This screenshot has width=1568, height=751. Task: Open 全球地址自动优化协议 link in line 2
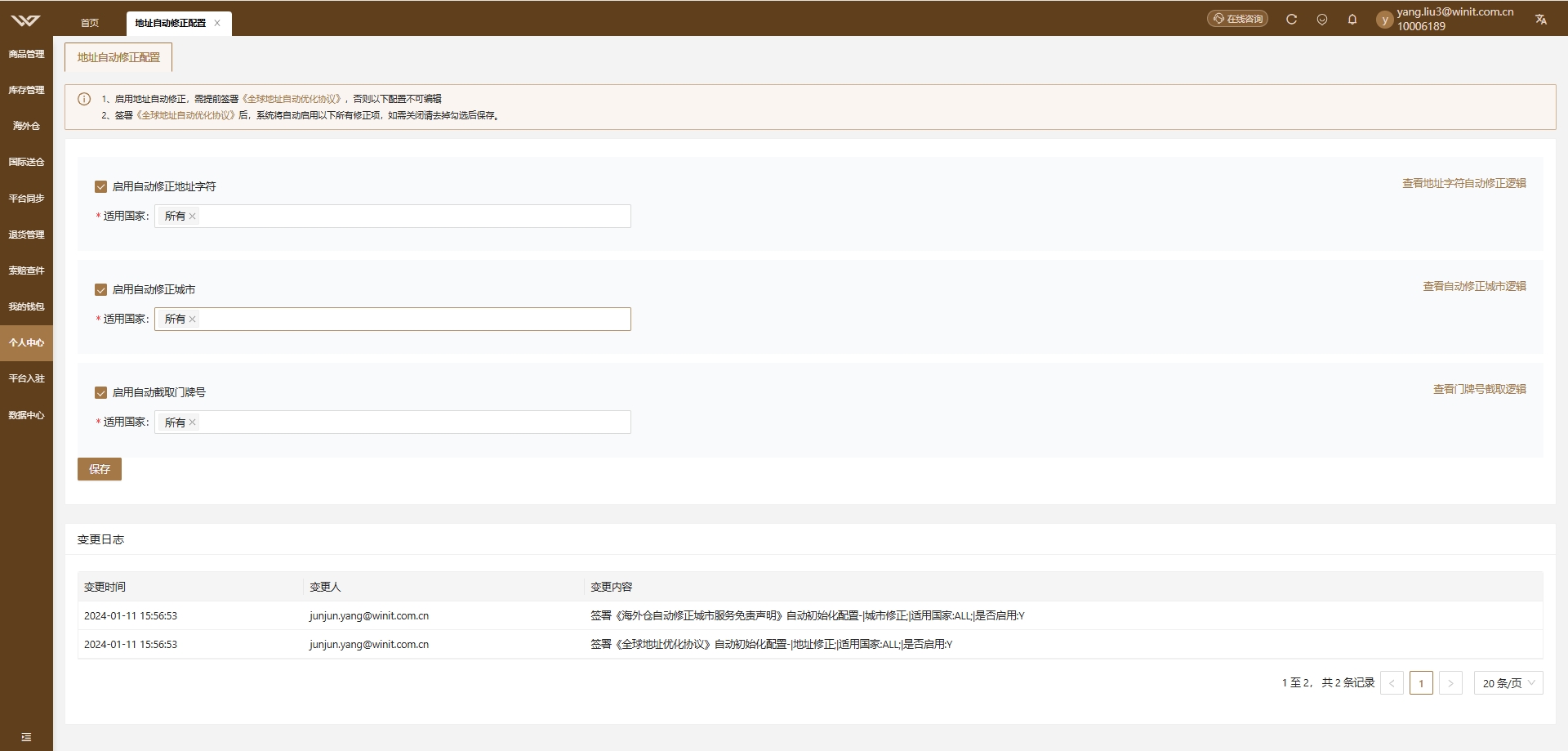coord(186,115)
